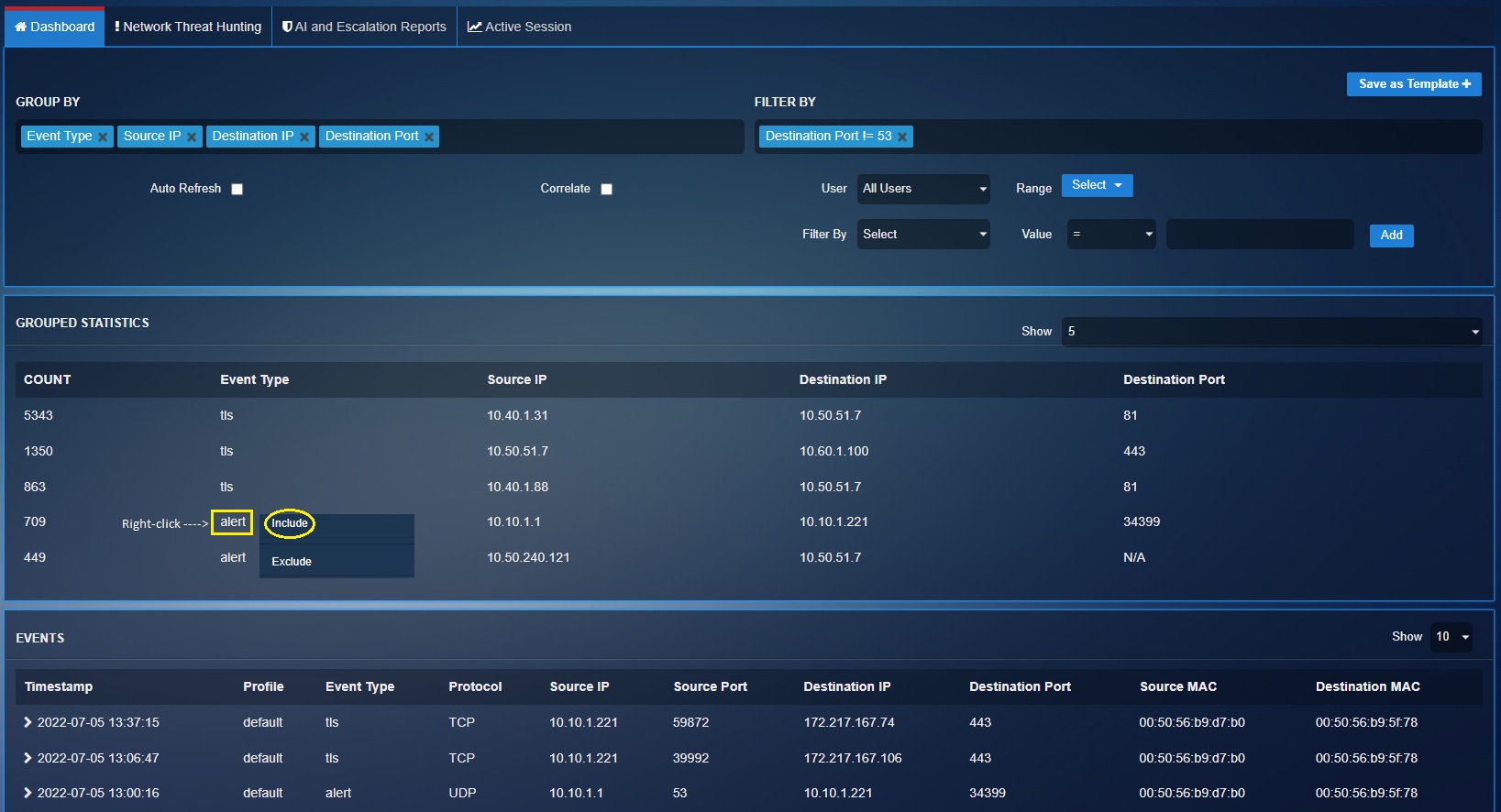1501x812 pixels.
Task: Click the Events Timestamp column header
Action: 59,686
